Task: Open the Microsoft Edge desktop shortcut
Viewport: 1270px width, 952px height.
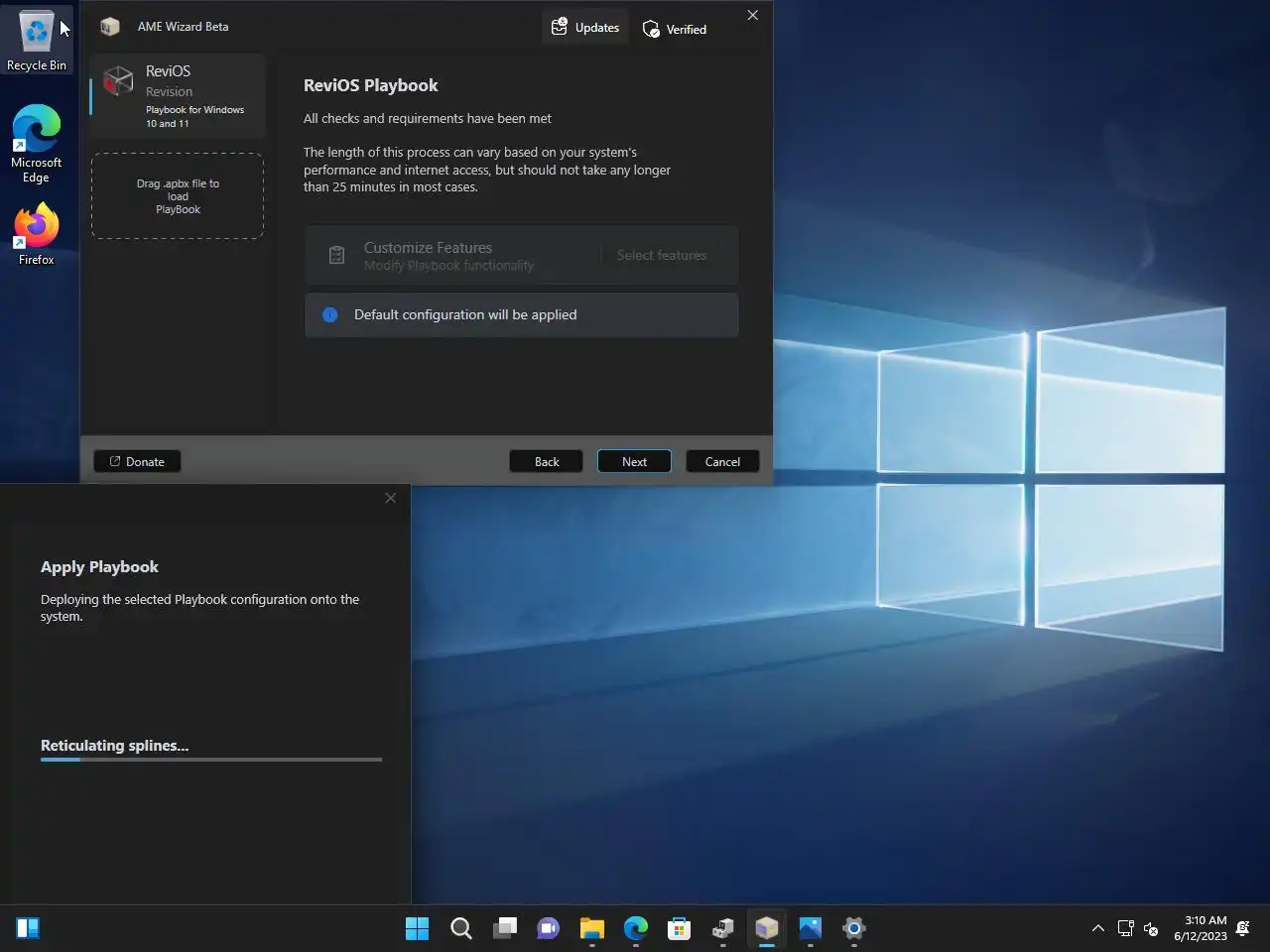Action: tap(37, 144)
